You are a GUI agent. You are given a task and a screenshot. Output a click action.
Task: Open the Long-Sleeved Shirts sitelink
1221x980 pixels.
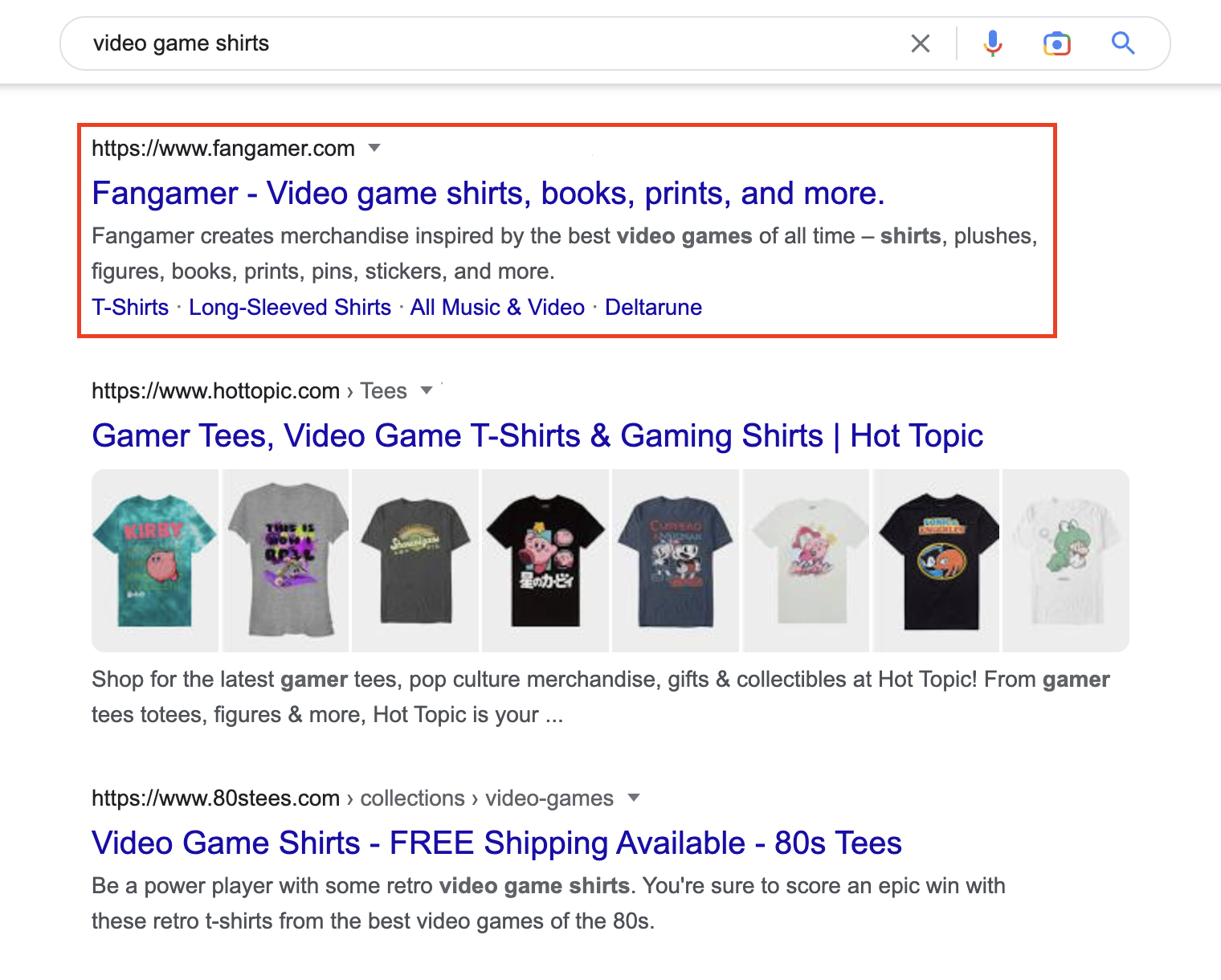coord(289,307)
